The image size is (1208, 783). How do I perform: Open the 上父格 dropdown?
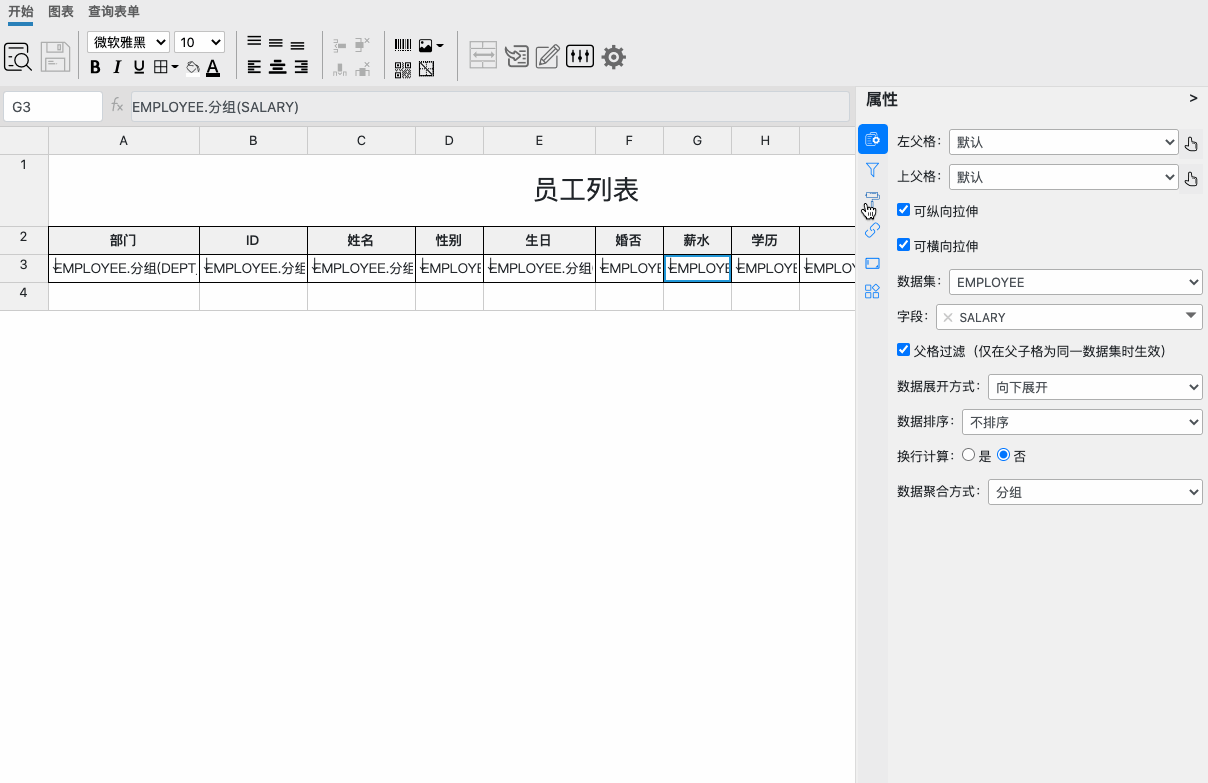(1064, 177)
